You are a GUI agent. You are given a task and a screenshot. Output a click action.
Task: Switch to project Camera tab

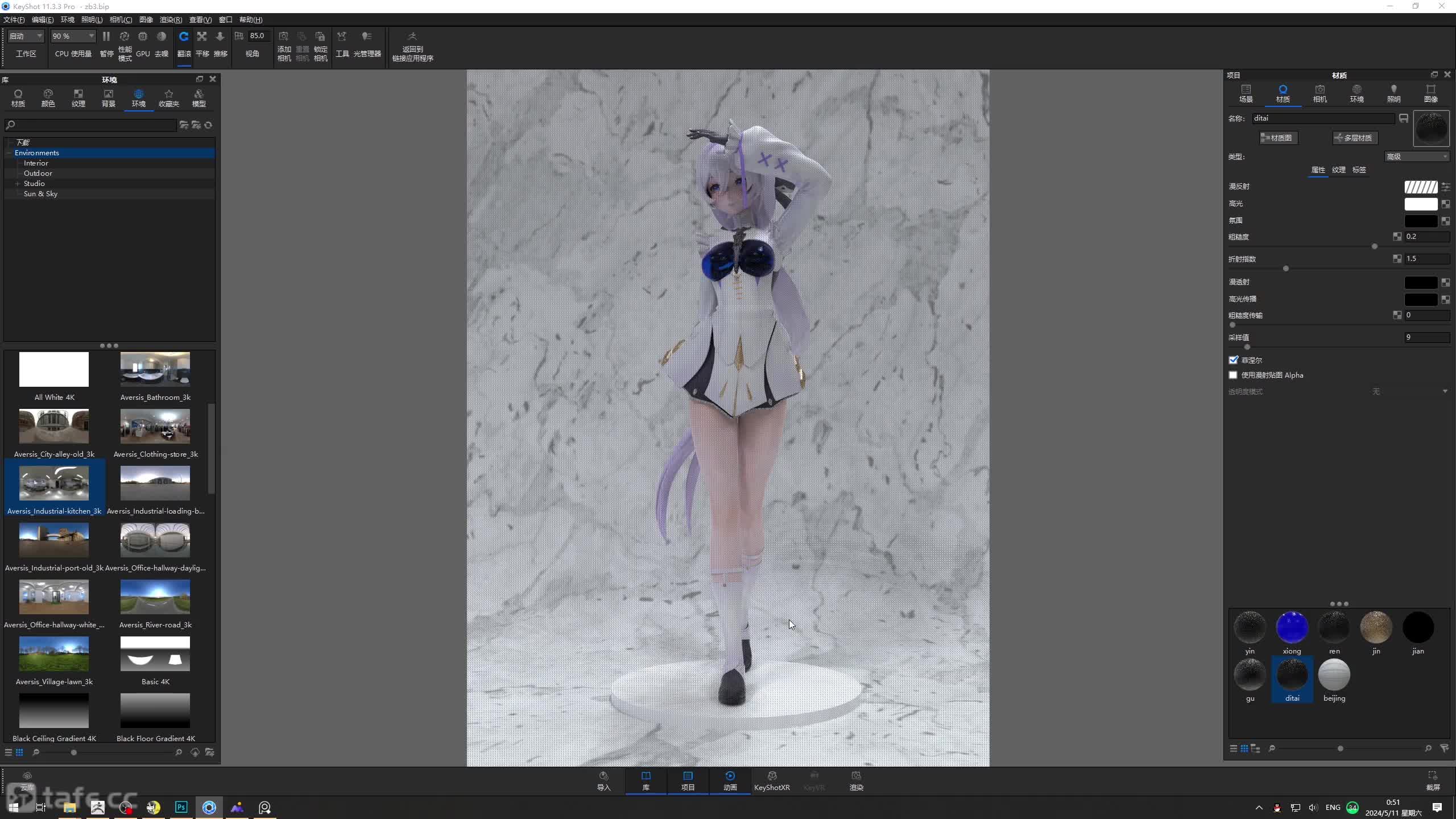pyautogui.click(x=1319, y=94)
